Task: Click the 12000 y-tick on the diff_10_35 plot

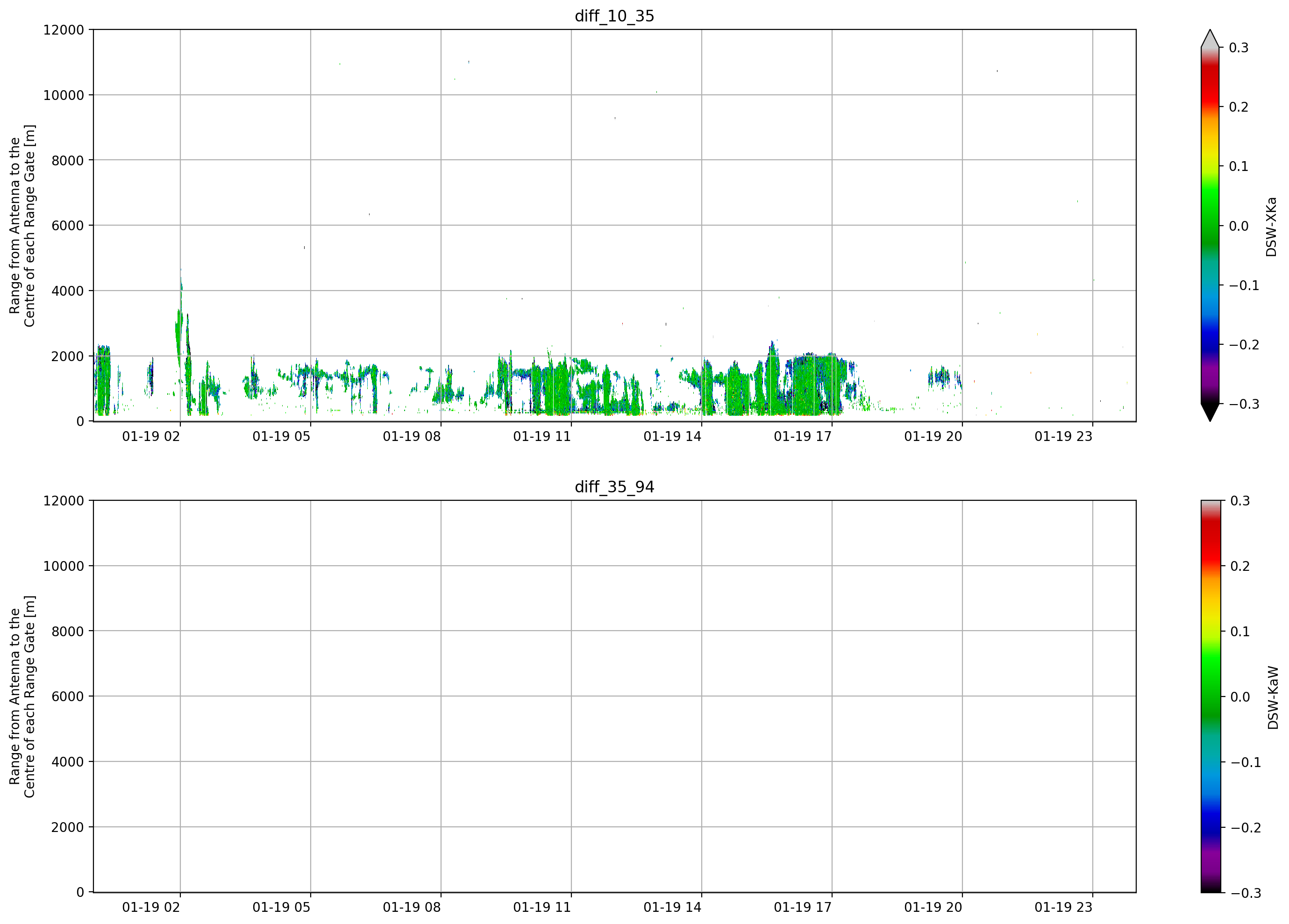Action: click(64, 29)
